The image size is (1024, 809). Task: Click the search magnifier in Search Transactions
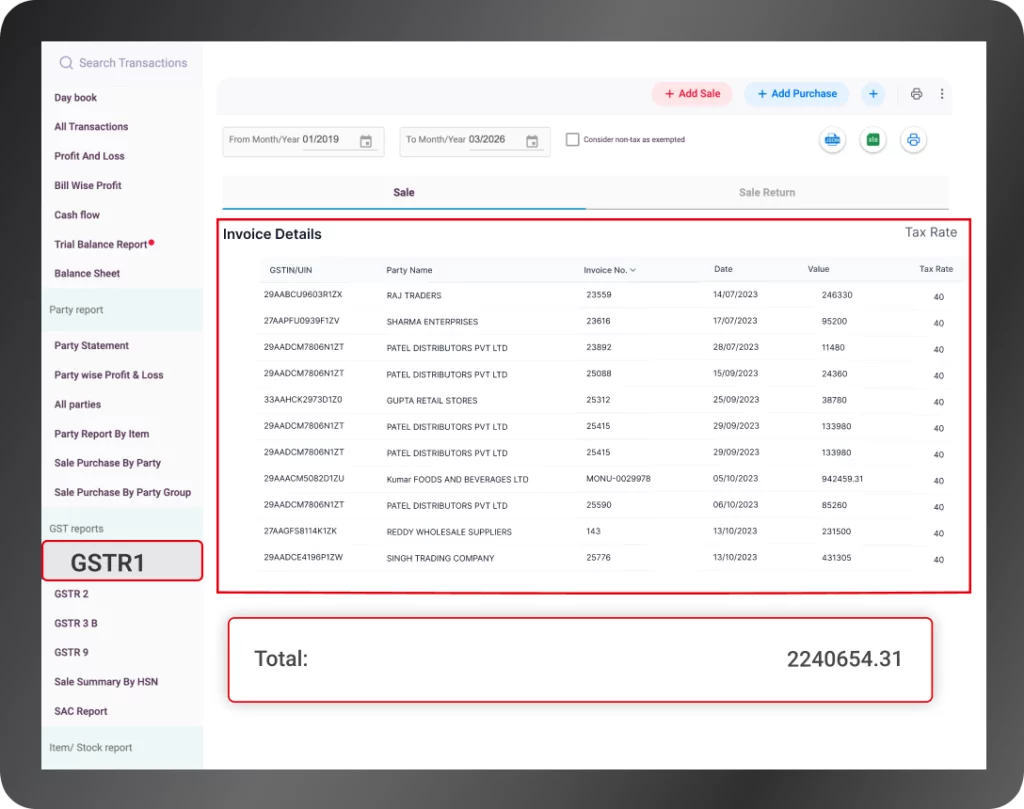[65, 62]
